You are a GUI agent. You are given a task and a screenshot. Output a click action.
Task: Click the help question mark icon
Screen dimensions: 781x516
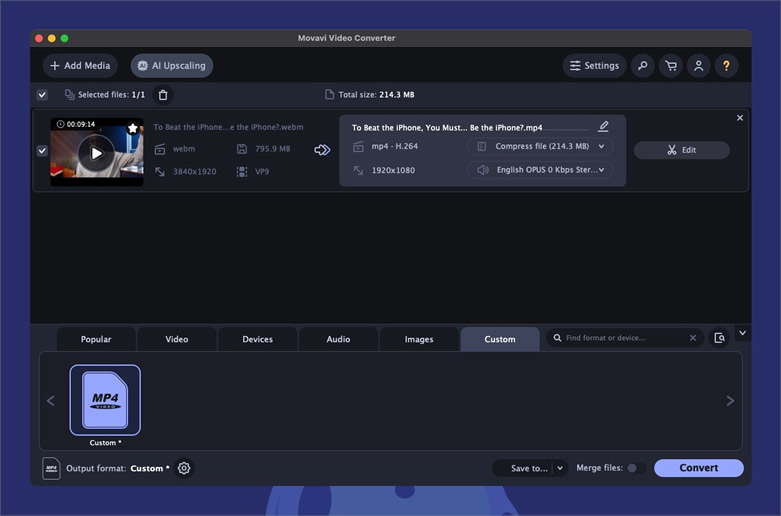click(727, 66)
